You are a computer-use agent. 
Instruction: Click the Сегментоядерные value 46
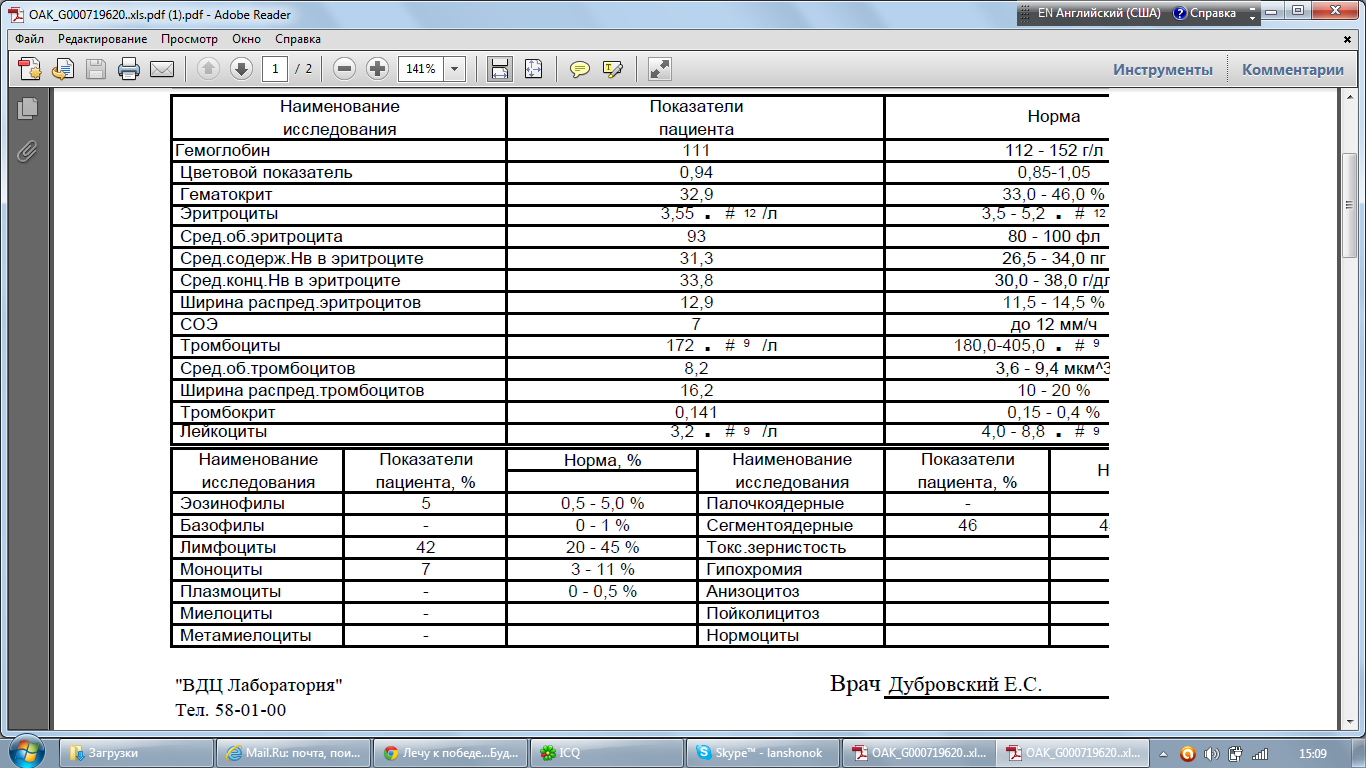pyautogui.click(x=967, y=526)
